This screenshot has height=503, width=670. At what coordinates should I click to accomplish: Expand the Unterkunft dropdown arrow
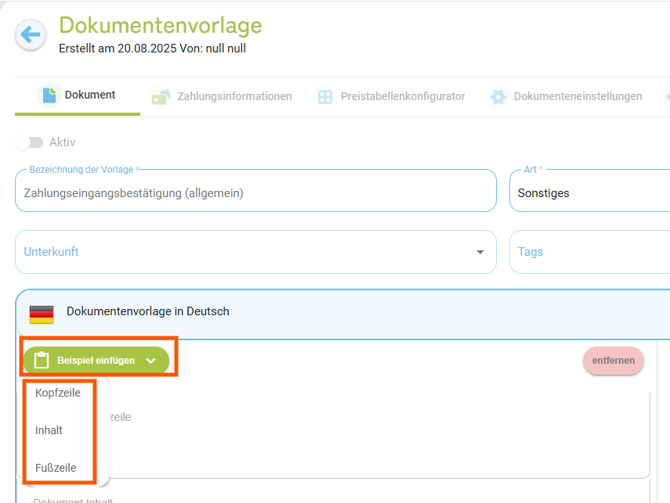click(481, 252)
